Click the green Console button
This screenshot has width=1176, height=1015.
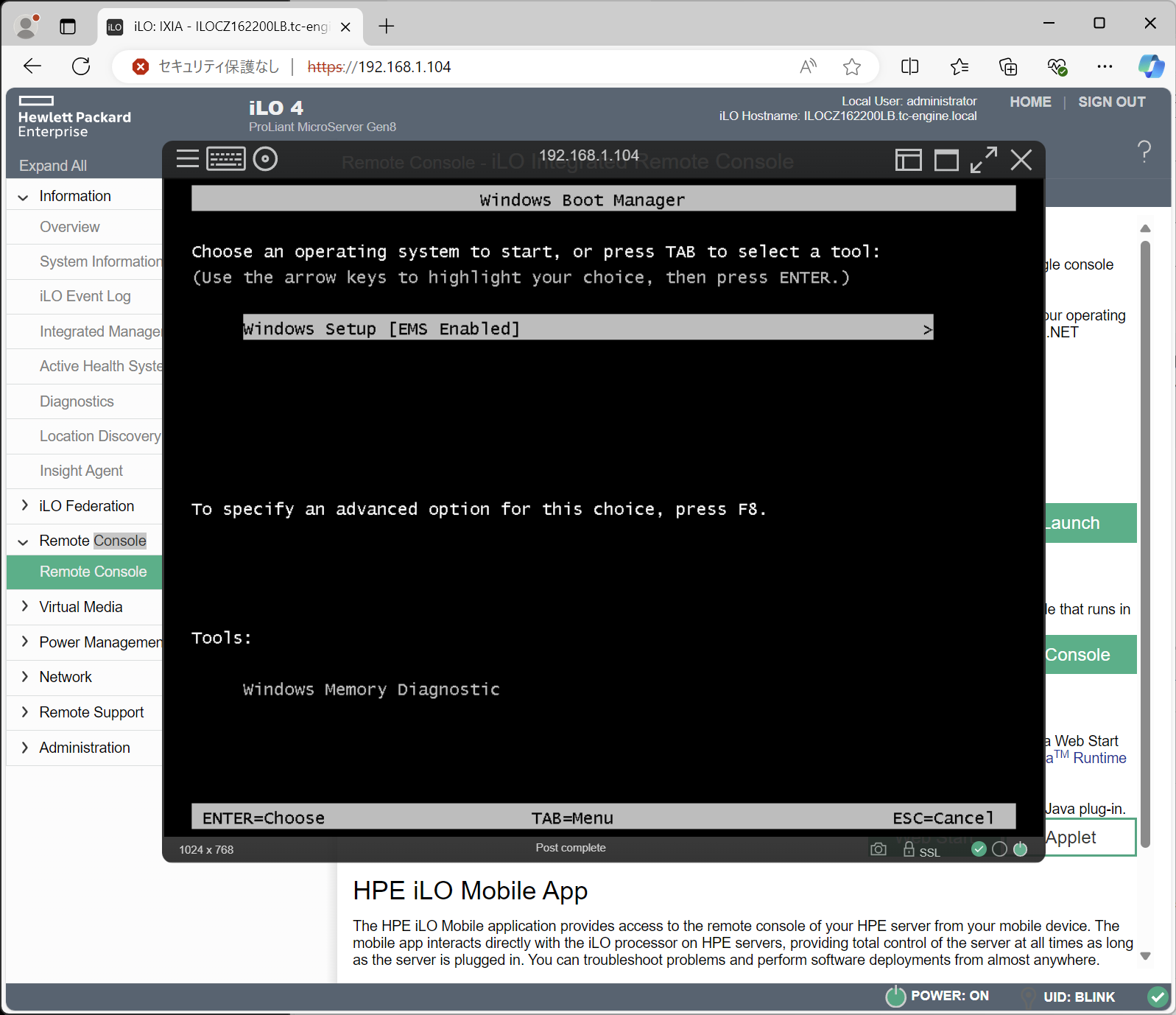point(1091,655)
